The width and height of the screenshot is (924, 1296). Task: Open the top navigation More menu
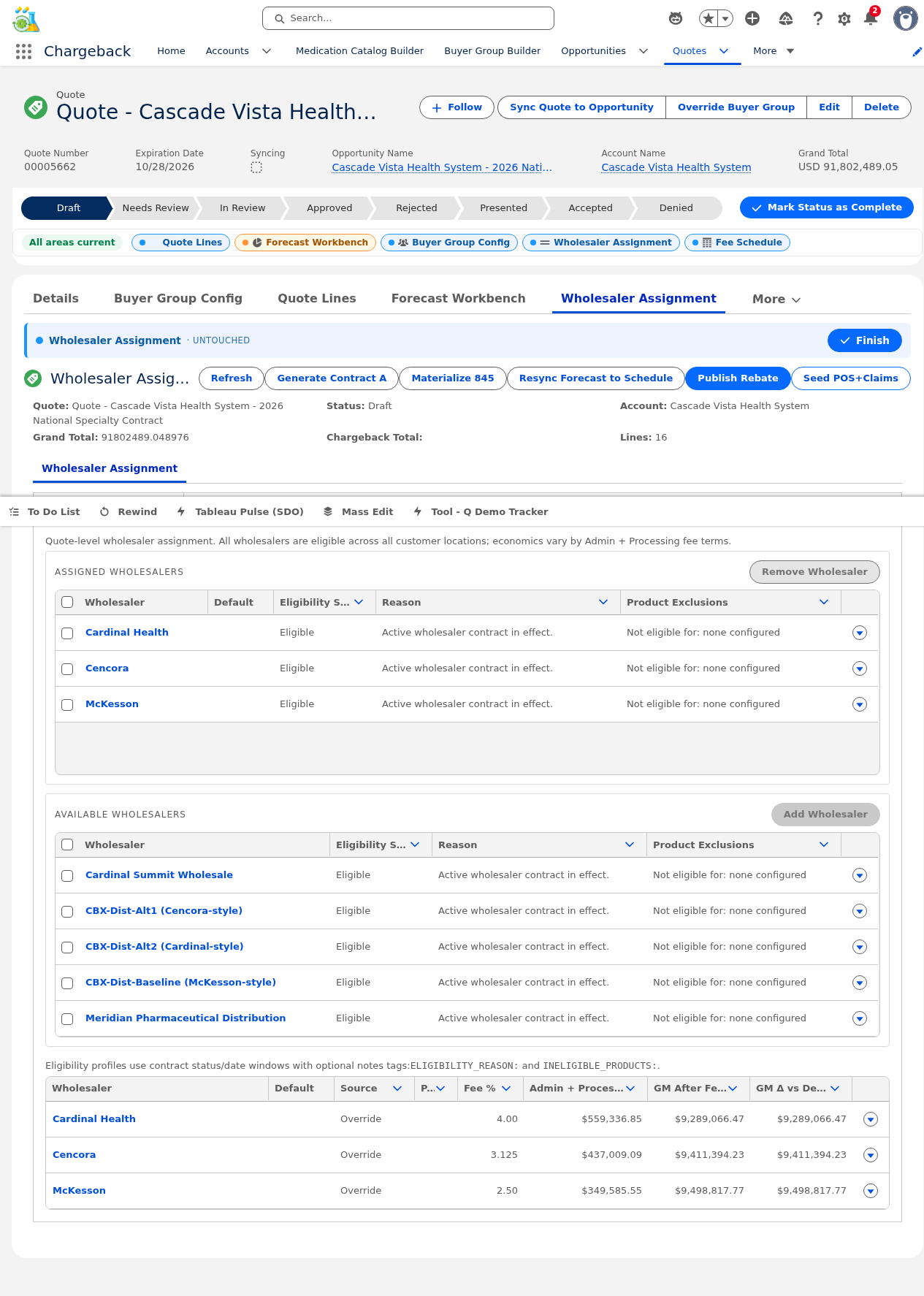[x=774, y=51]
